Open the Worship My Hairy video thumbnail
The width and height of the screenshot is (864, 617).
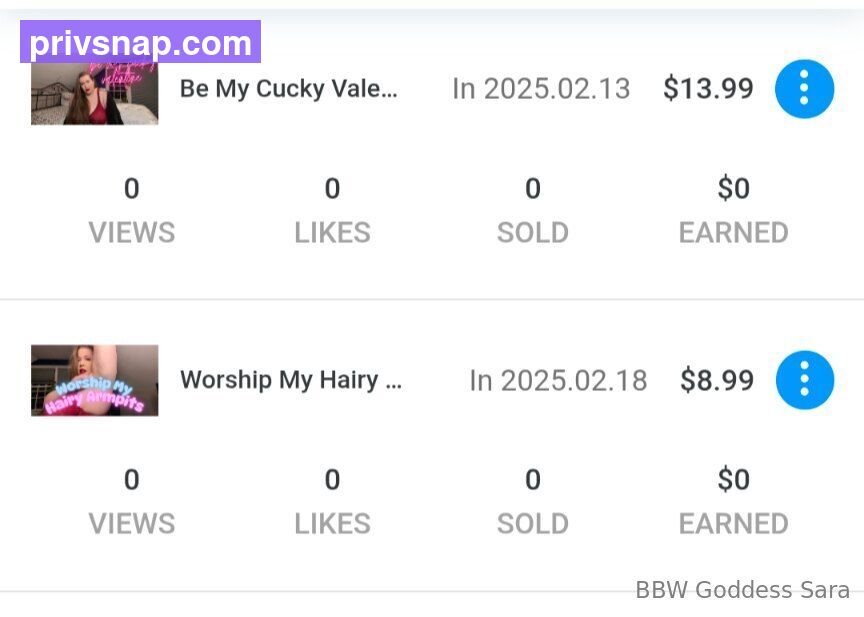(95, 380)
